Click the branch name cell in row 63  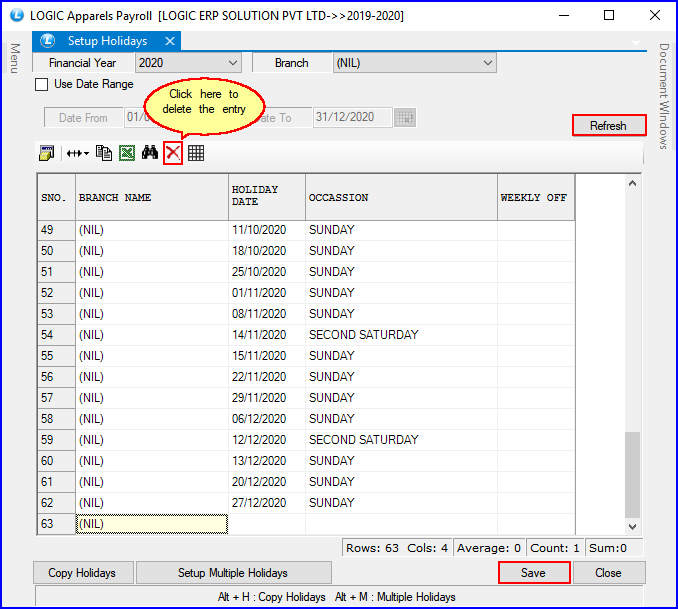click(x=152, y=524)
